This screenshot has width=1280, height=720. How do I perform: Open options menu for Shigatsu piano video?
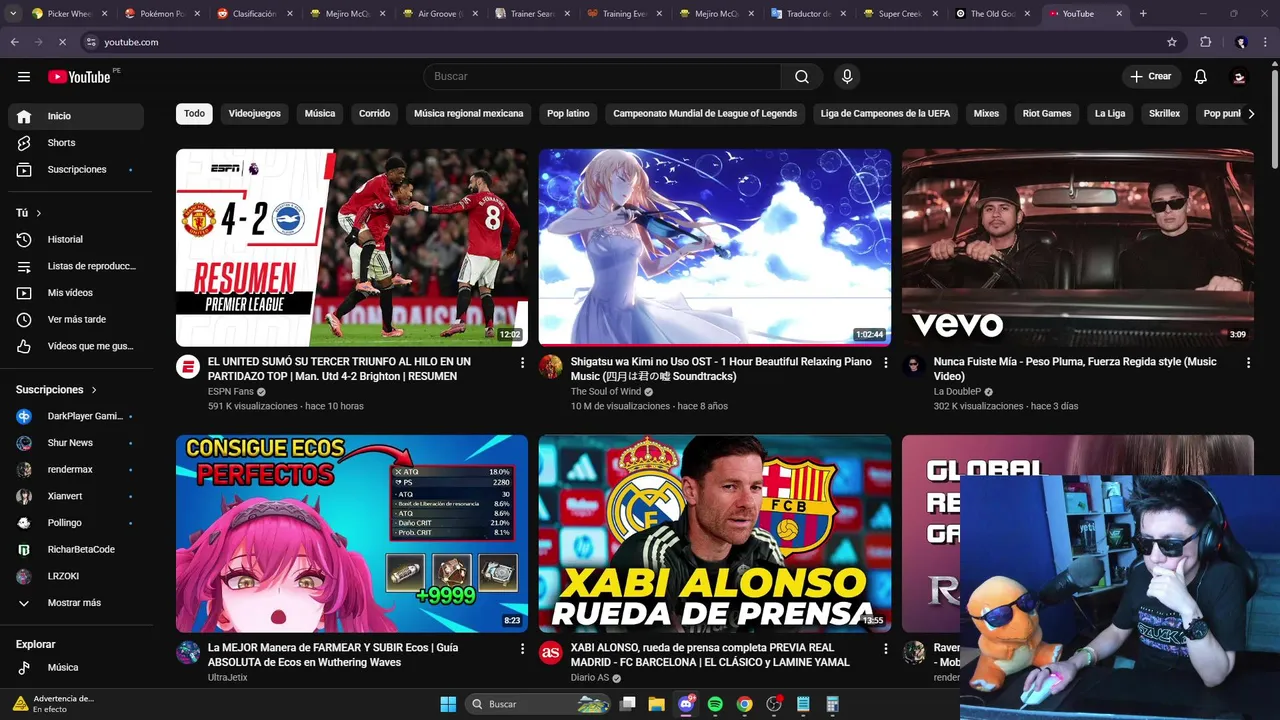coord(885,363)
